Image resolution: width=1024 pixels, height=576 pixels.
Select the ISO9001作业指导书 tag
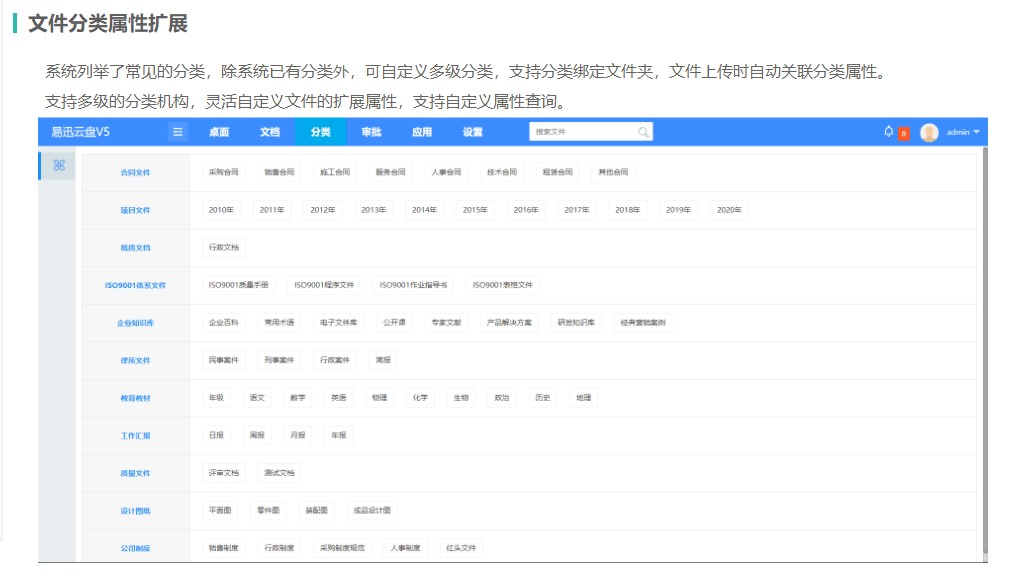[413, 285]
